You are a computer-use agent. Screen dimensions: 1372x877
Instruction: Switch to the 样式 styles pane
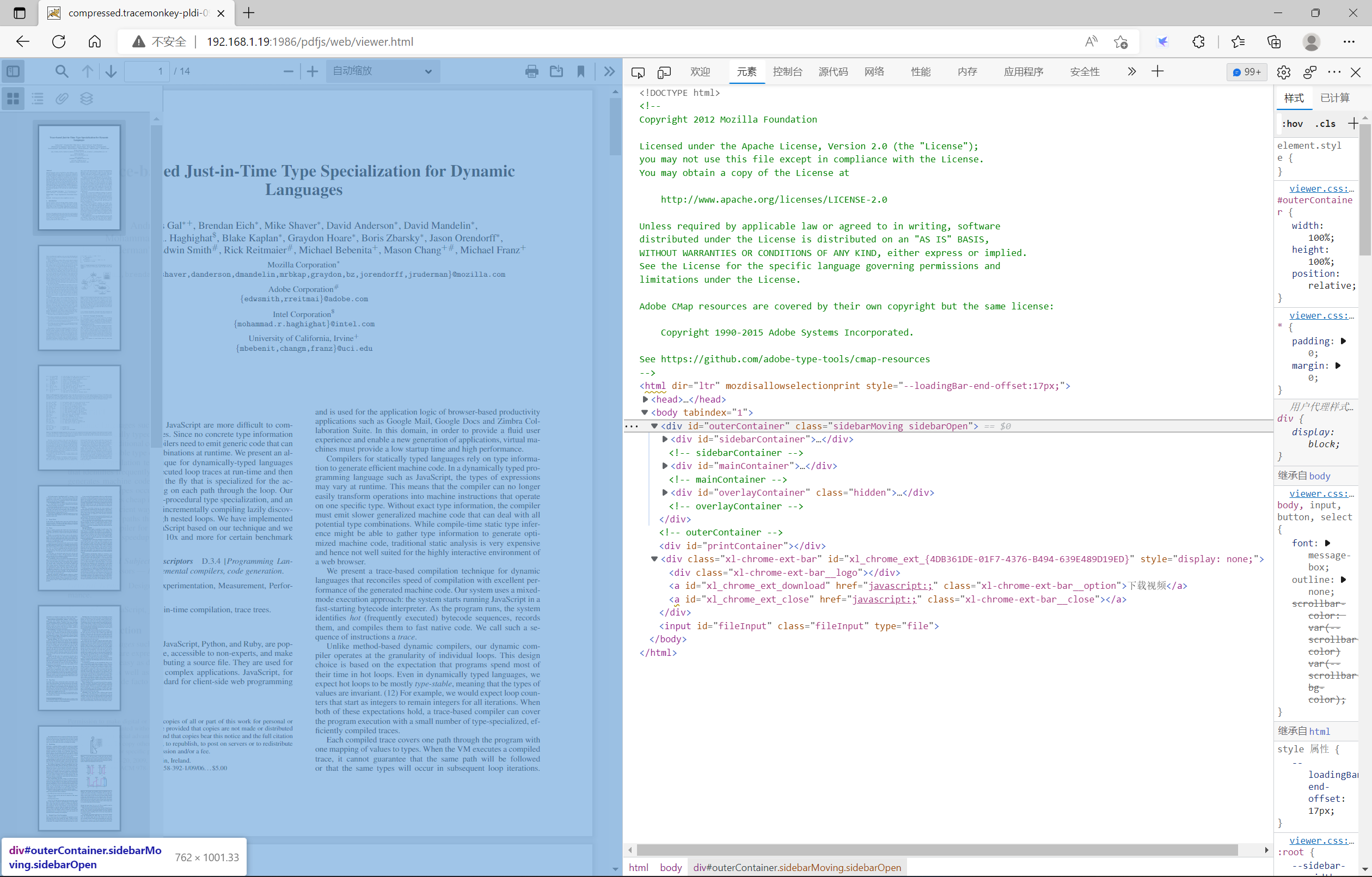pyautogui.click(x=1294, y=98)
